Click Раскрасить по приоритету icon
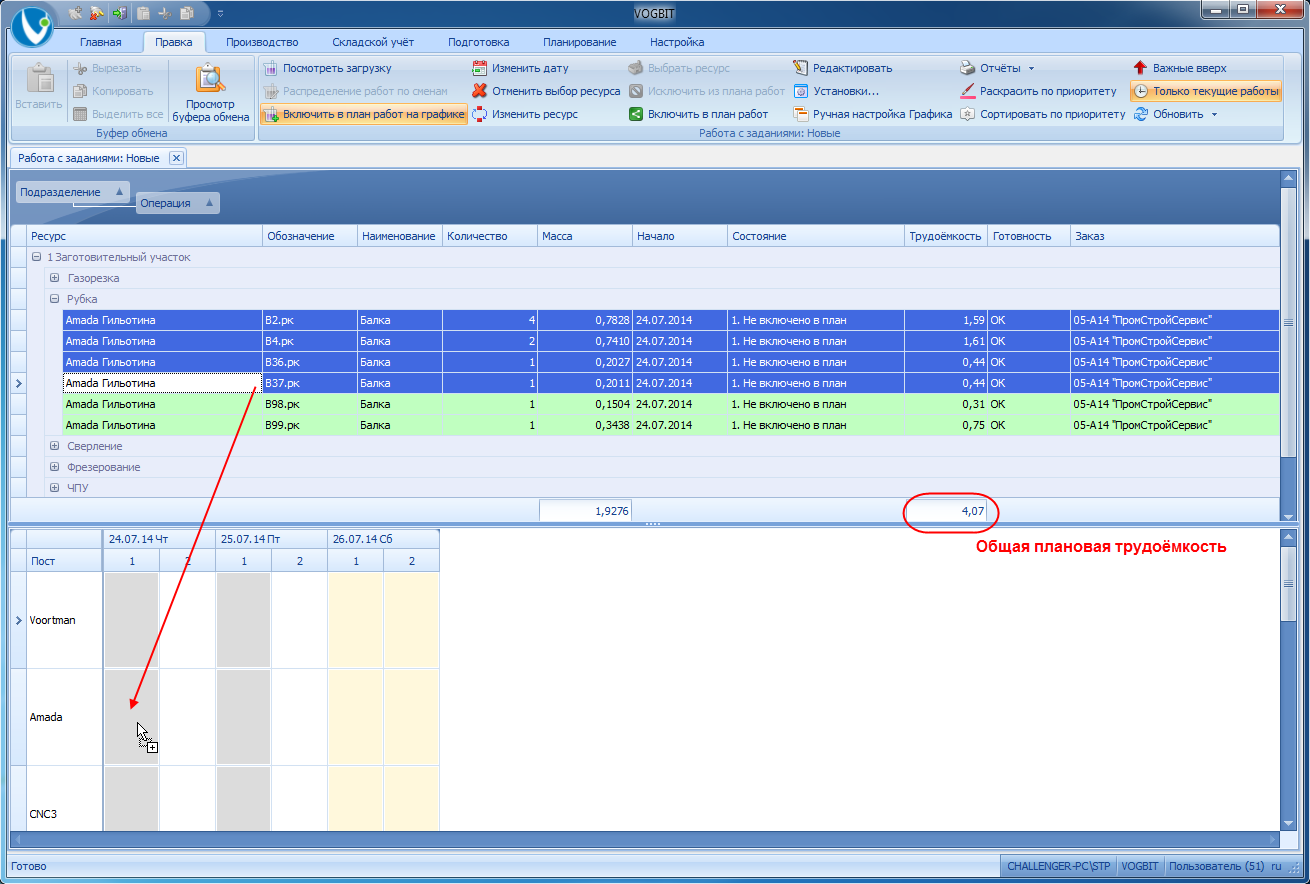Image resolution: width=1310 pixels, height=884 pixels. click(967, 92)
